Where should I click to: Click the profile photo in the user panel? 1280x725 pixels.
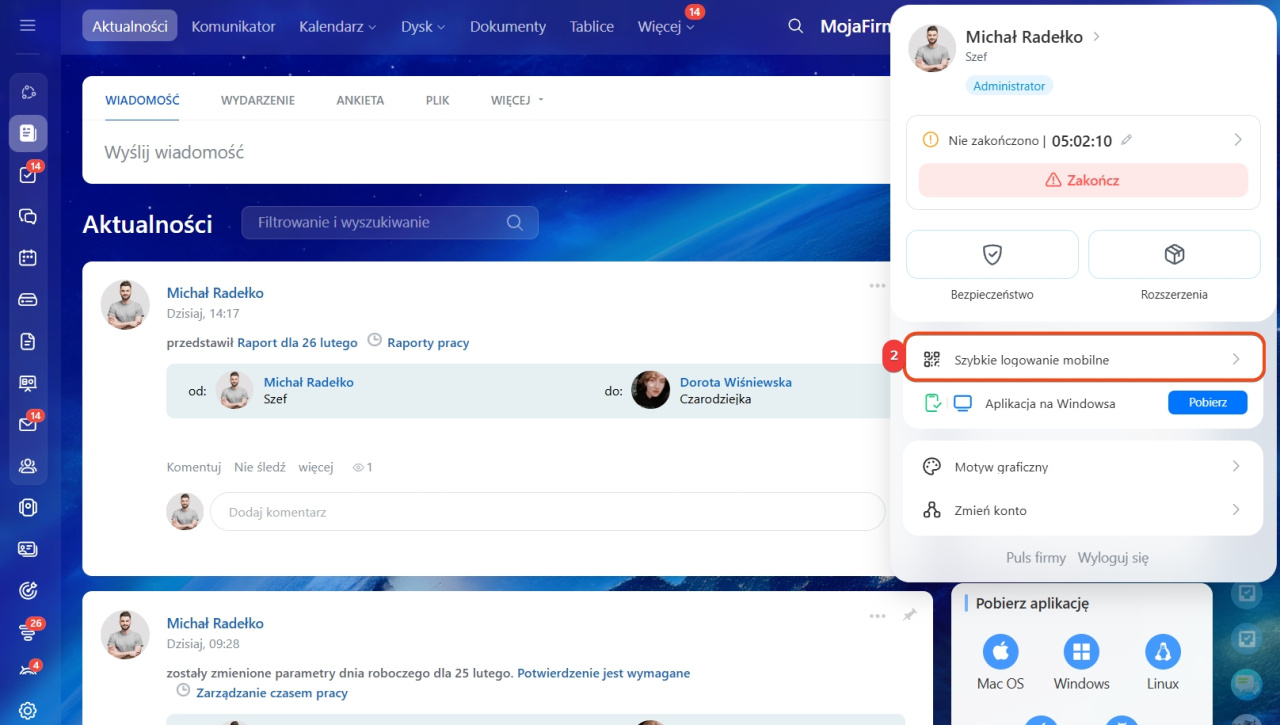click(933, 48)
